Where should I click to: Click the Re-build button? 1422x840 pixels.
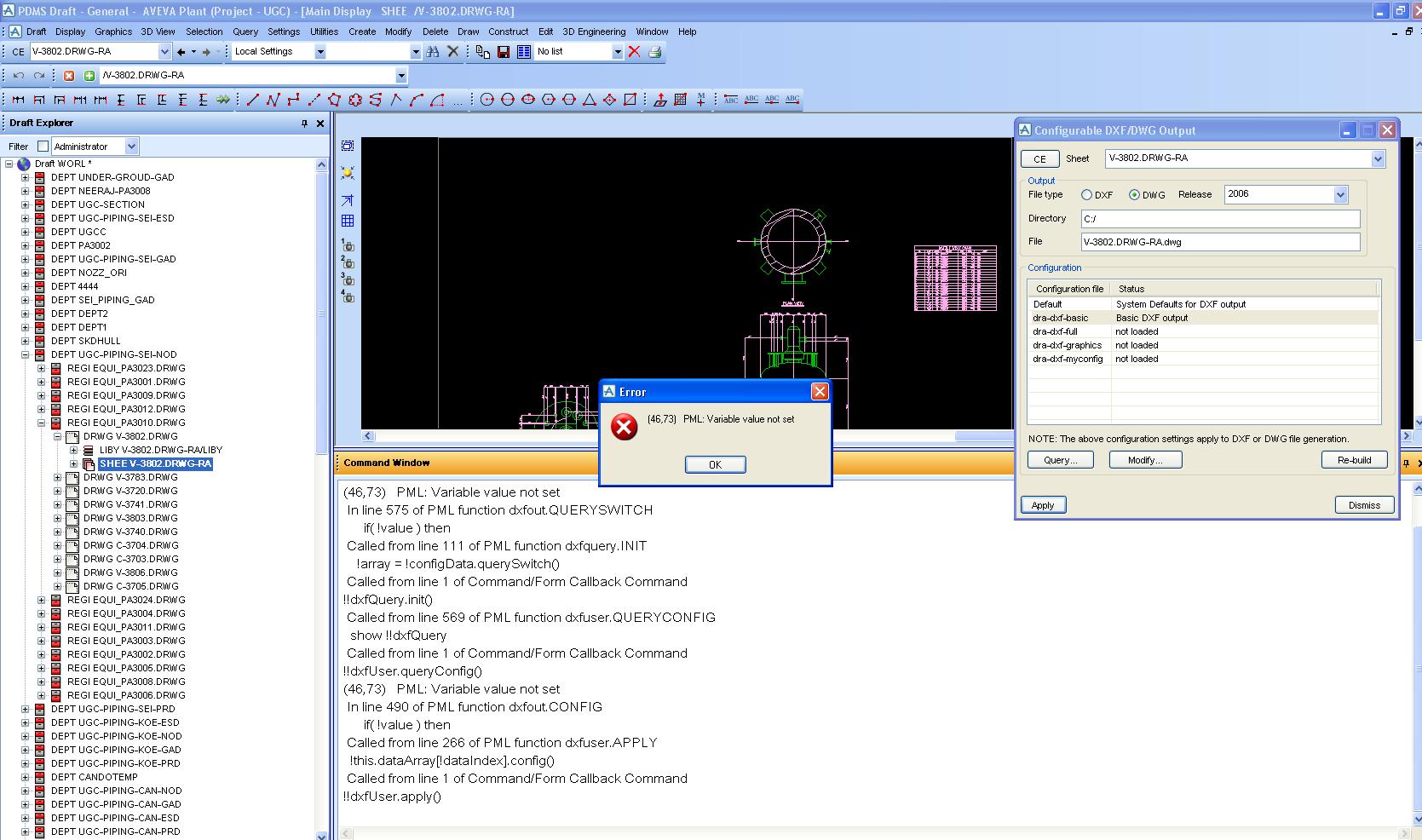(1354, 460)
